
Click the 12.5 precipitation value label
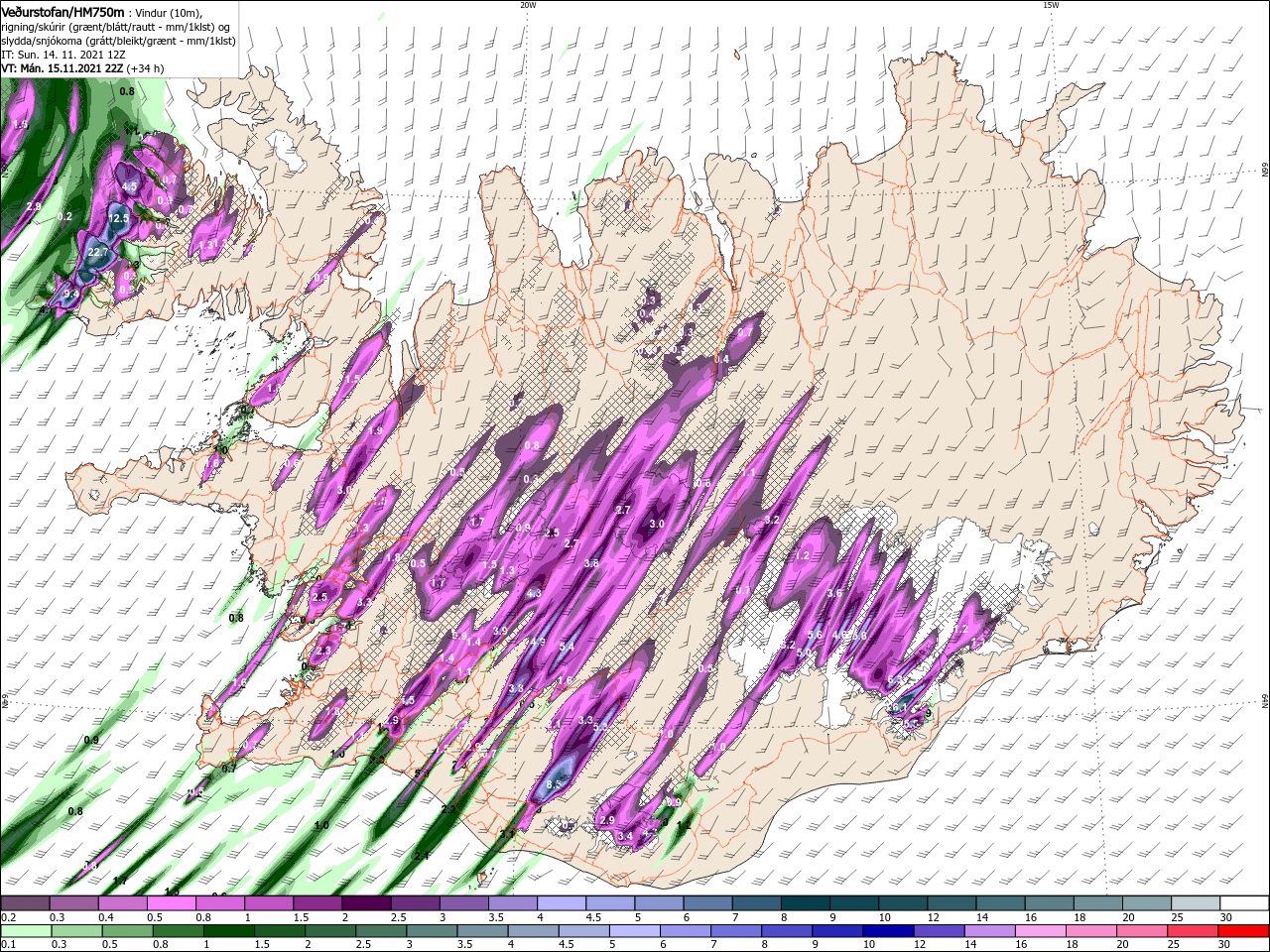[119, 218]
